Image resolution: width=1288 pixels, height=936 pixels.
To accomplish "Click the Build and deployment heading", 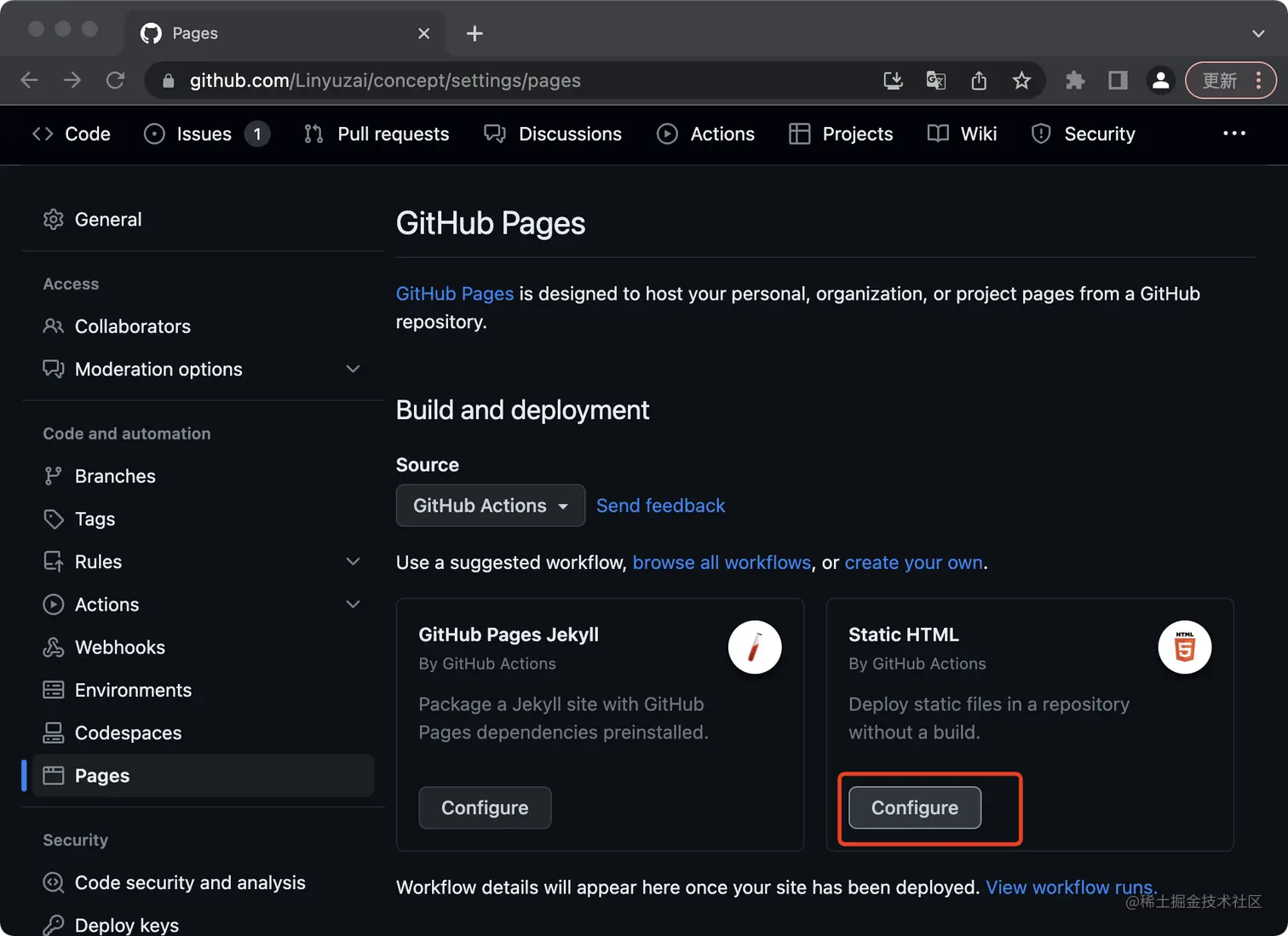I will click(x=522, y=411).
